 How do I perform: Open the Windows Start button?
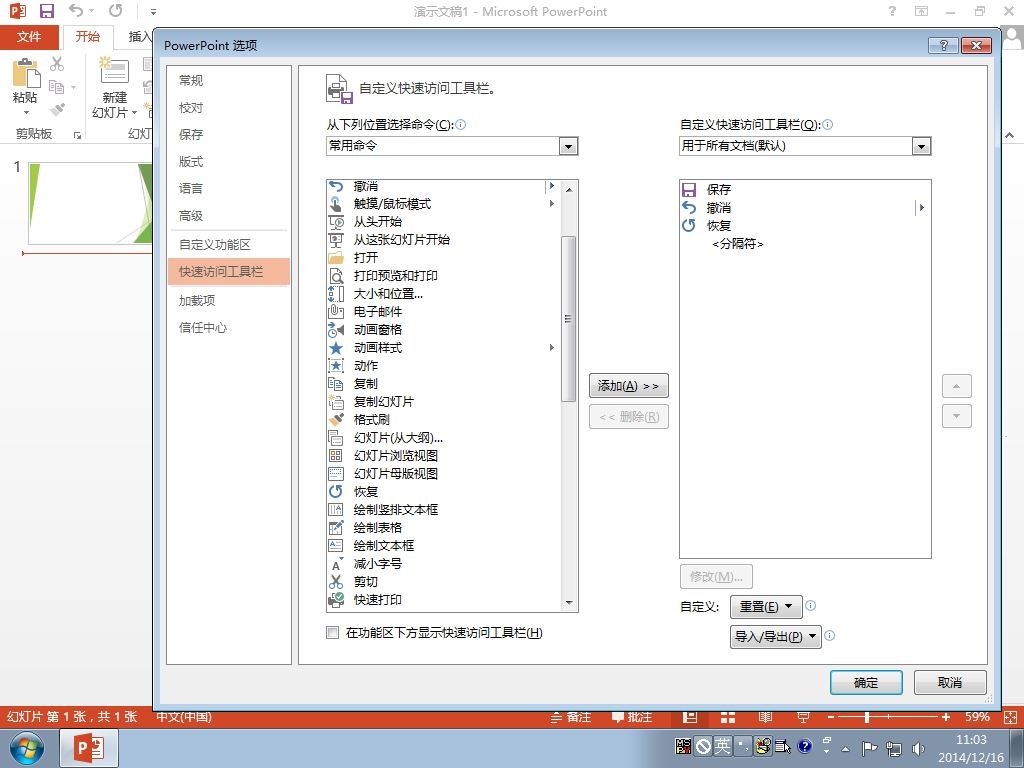(27, 748)
